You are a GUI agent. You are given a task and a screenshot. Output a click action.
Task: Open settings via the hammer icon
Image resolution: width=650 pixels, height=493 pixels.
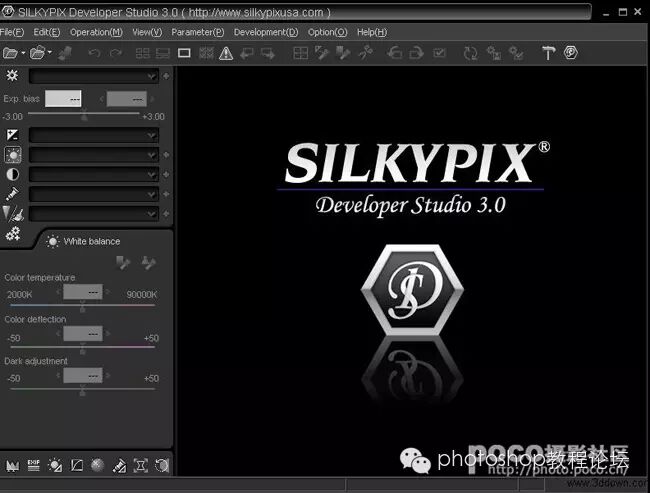548,53
